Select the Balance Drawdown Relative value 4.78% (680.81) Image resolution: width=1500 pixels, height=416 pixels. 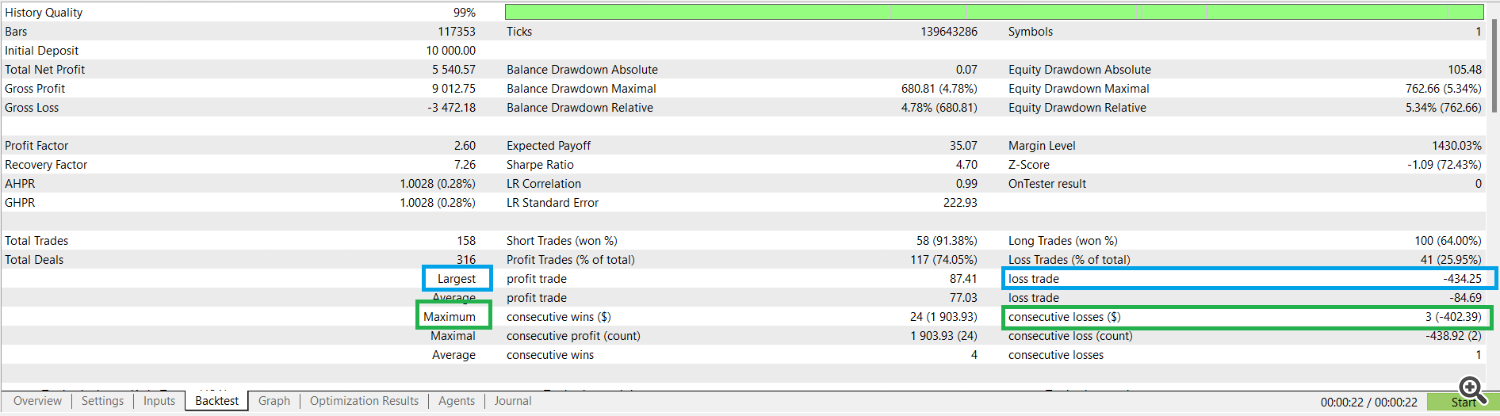pyautogui.click(x=939, y=108)
